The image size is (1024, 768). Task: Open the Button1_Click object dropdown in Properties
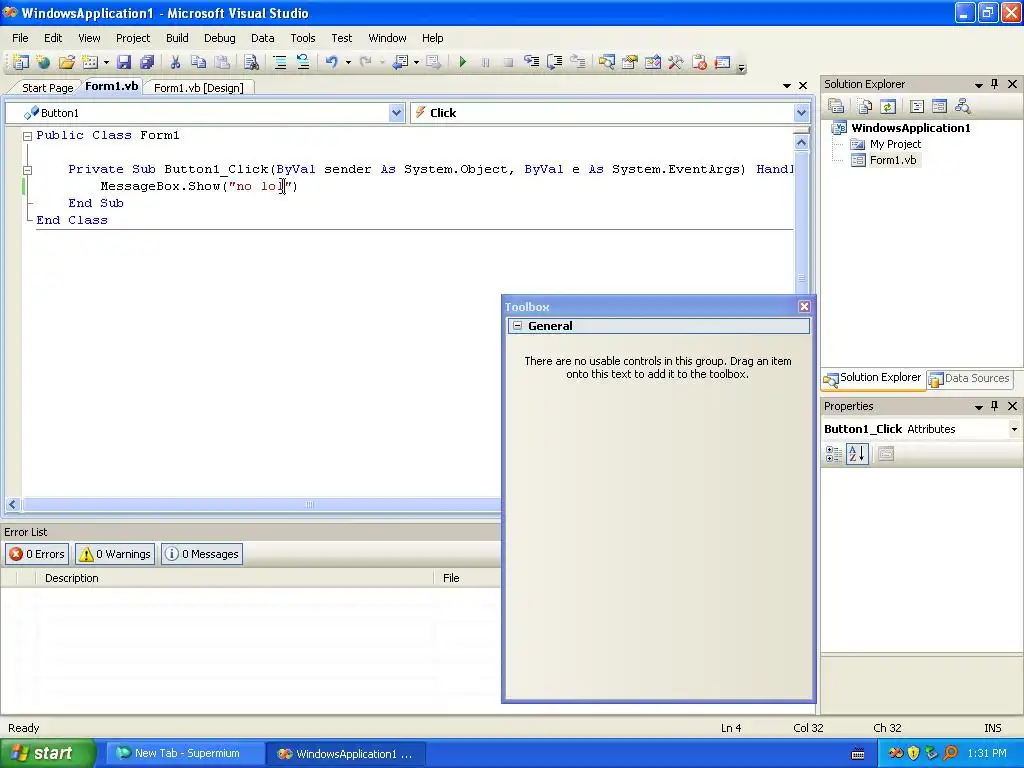tap(1014, 430)
